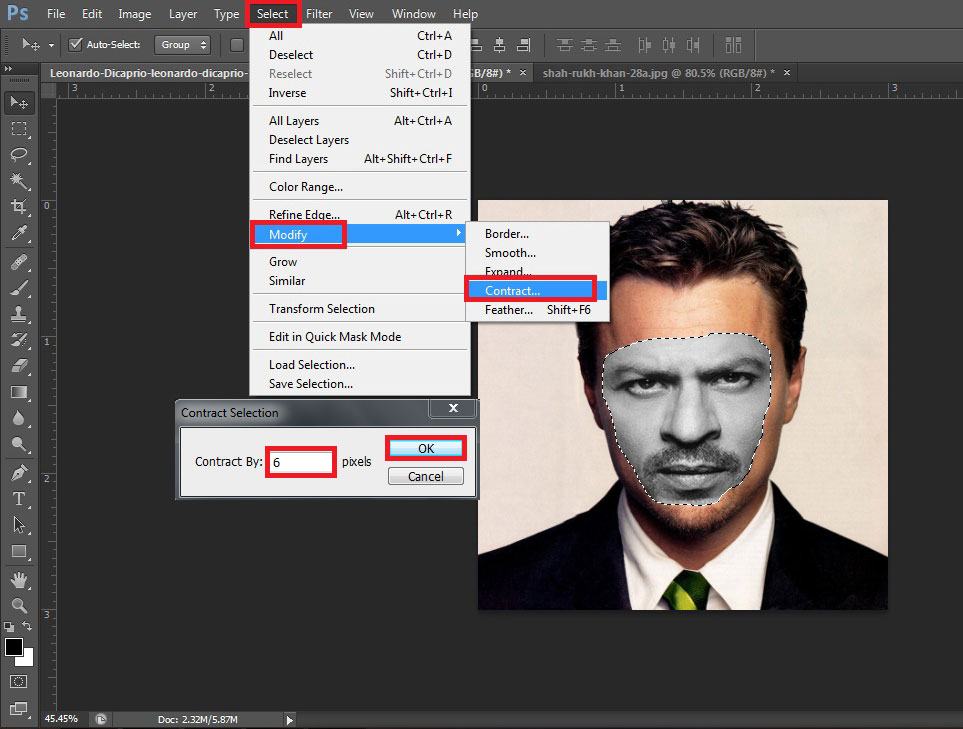Viewport: 963px width, 729px height.
Task: Select the History Brush tool
Action: click(x=19, y=340)
